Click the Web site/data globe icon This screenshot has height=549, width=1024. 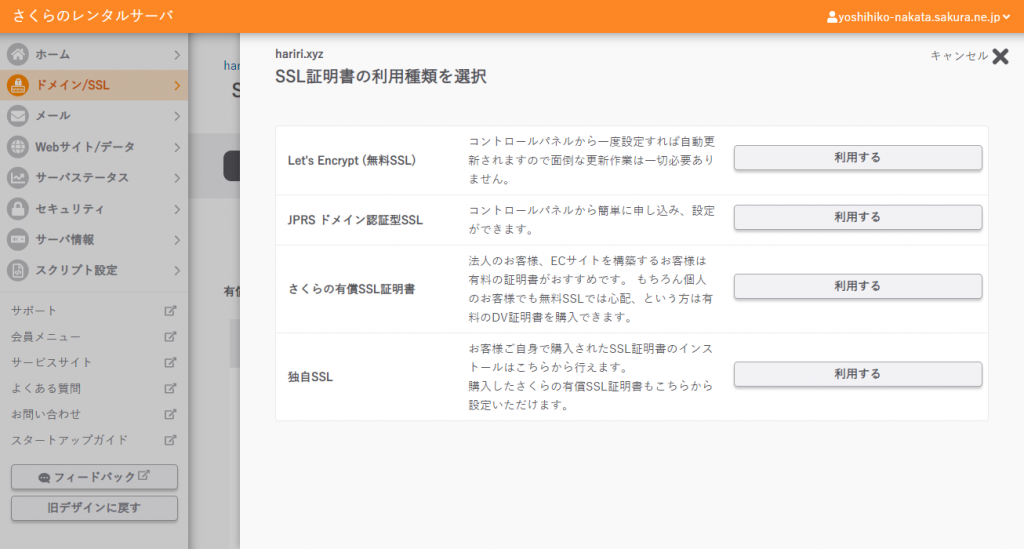(x=18, y=147)
